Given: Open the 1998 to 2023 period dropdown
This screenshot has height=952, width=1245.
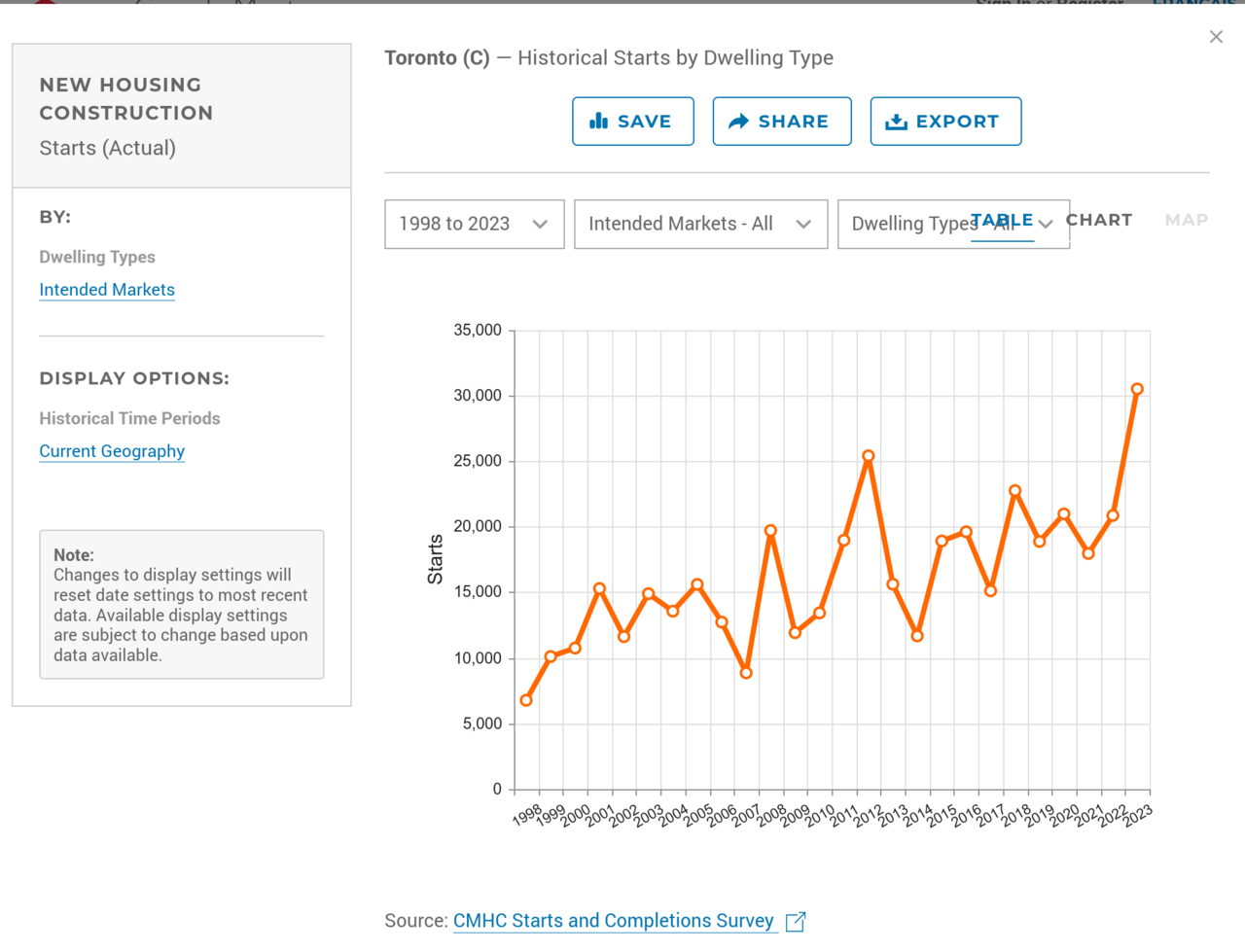Looking at the screenshot, I should click(475, 224).
